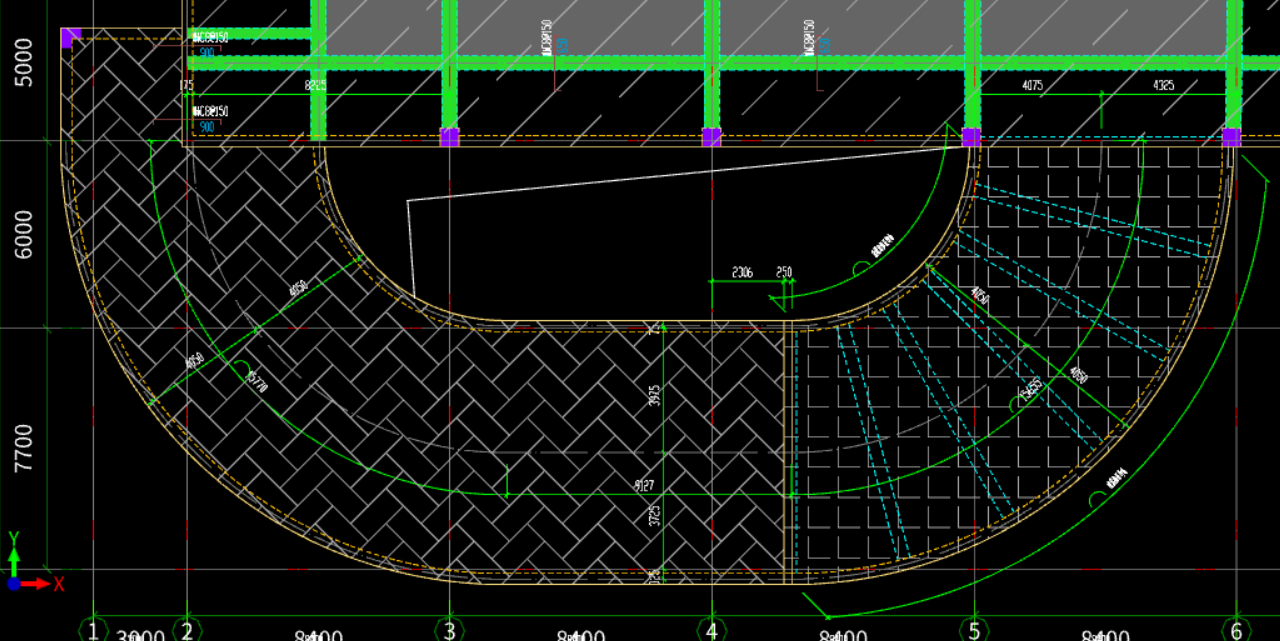Click the 3925 vertical dimension text
This screenshot has width=1280, height=641.
(x=655, y=395)
